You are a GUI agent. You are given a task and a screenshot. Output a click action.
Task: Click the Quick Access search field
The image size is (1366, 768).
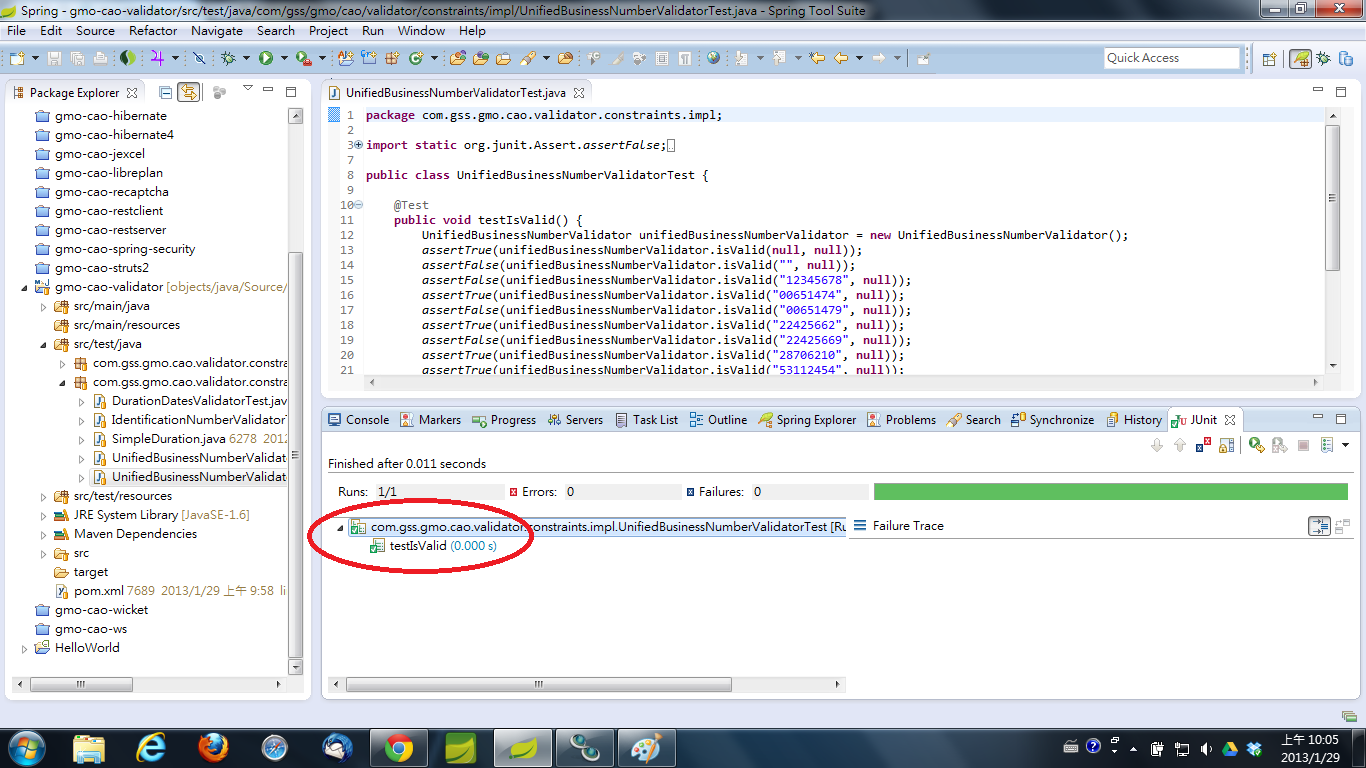(1172, 58)
